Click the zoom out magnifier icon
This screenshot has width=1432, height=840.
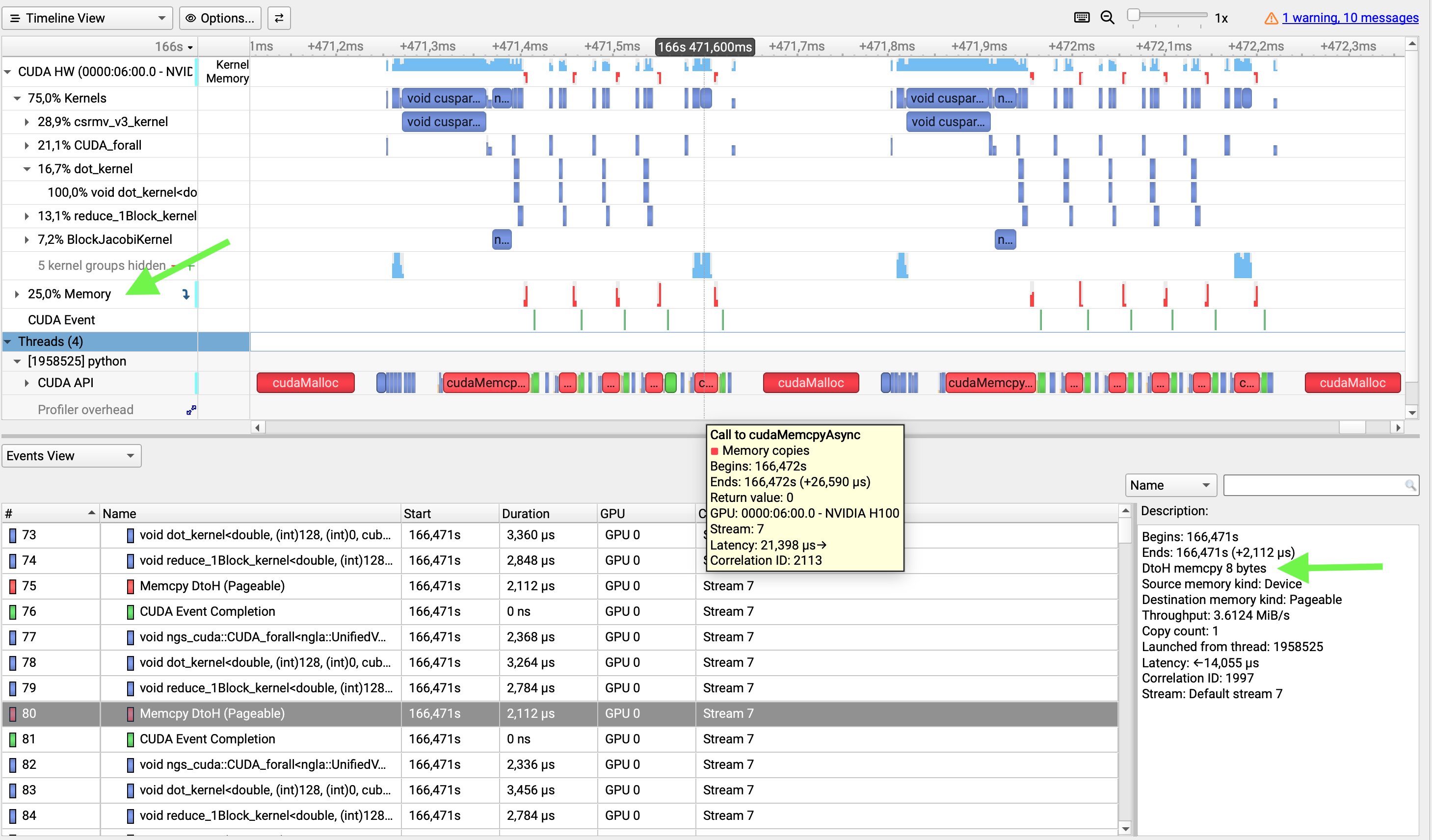1107,18
